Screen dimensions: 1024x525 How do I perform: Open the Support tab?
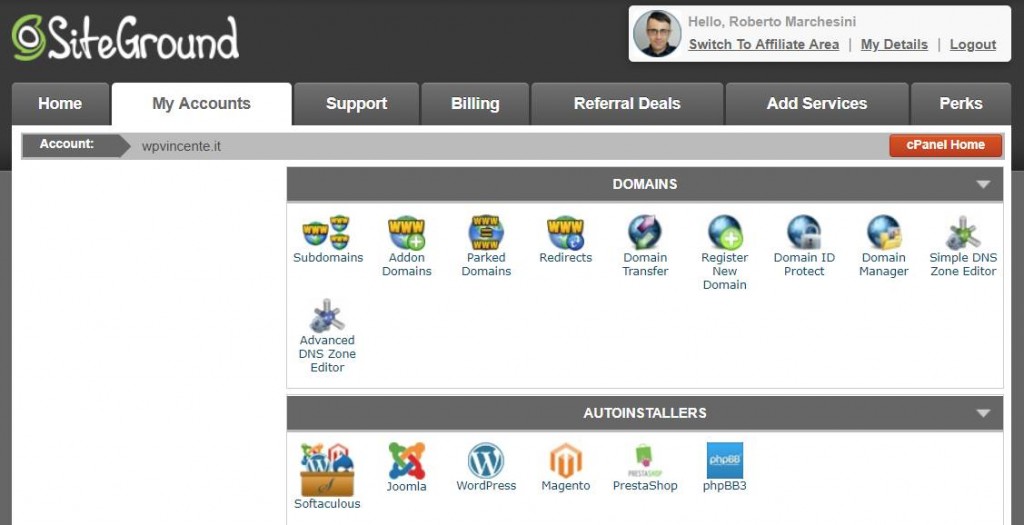[x=356, y=104]
